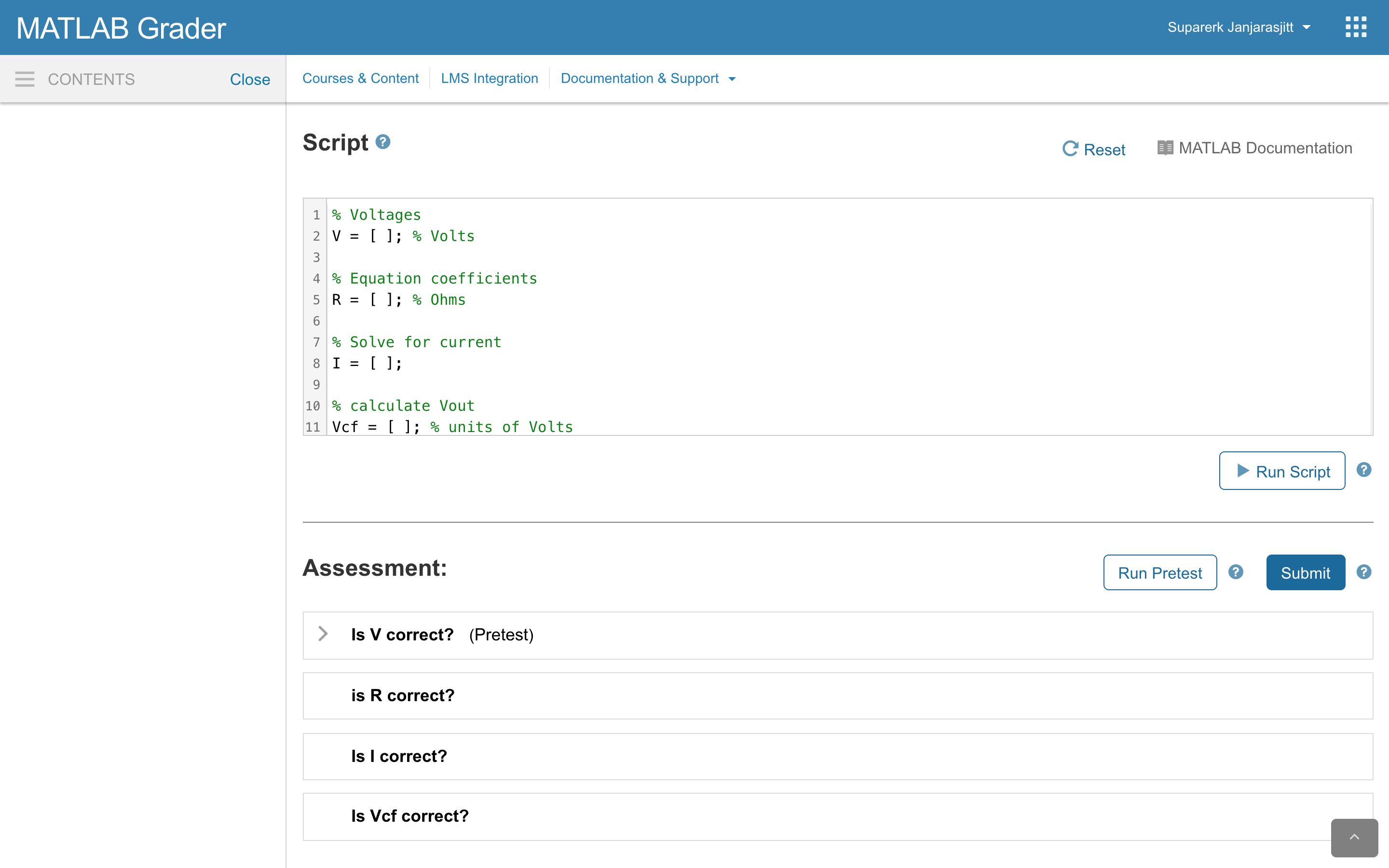Viewport: 1389px width, 868px height.
Task: Open Documentation & Support dropdown menu
Action: tap(647, 79)
